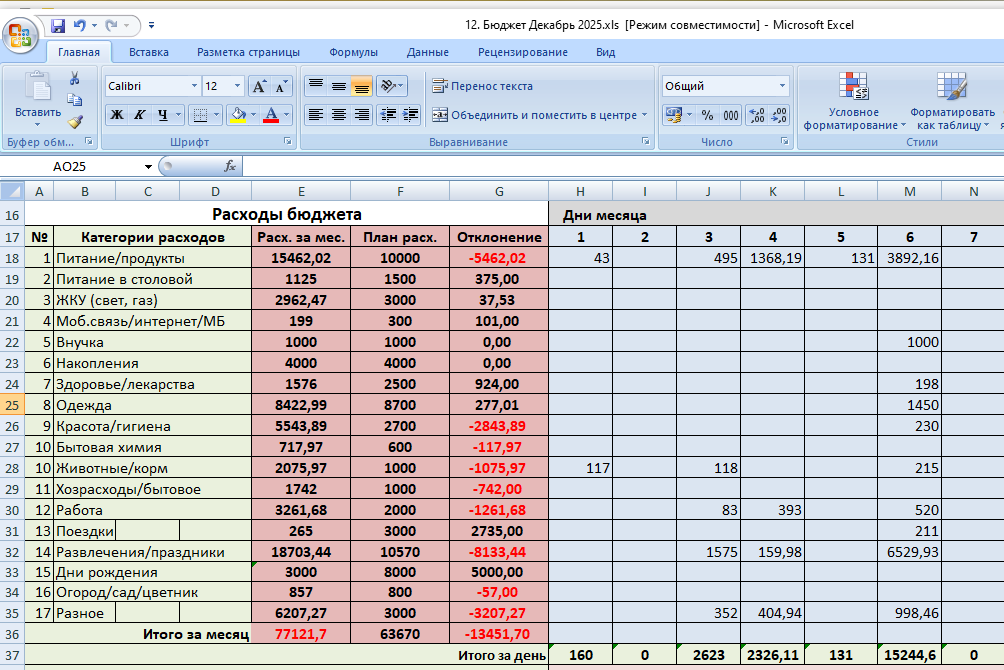Align text left
Screen dimensions: 1004x670
[x=316, y=115]
